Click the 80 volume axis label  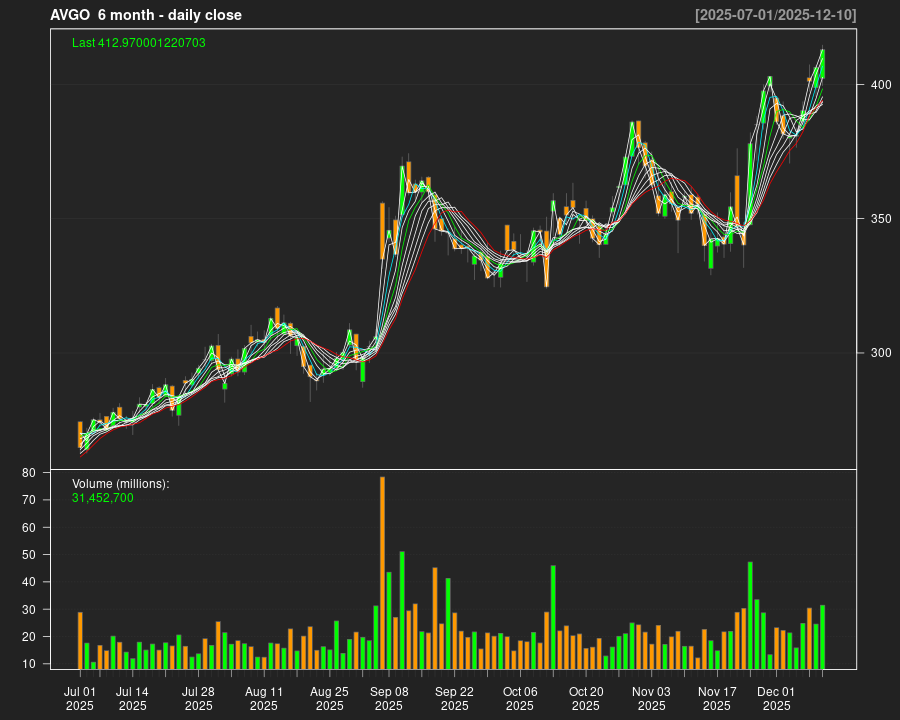click(57, 473)
